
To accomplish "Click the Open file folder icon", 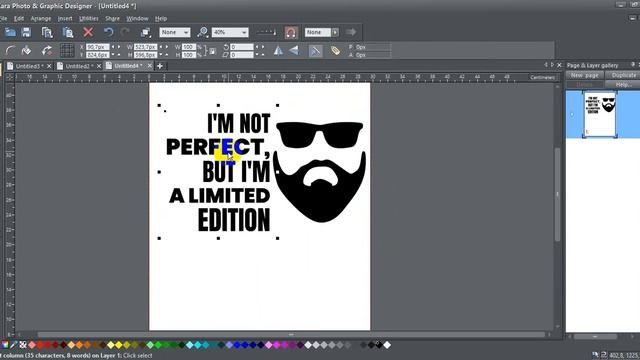I will click(10, 32).
